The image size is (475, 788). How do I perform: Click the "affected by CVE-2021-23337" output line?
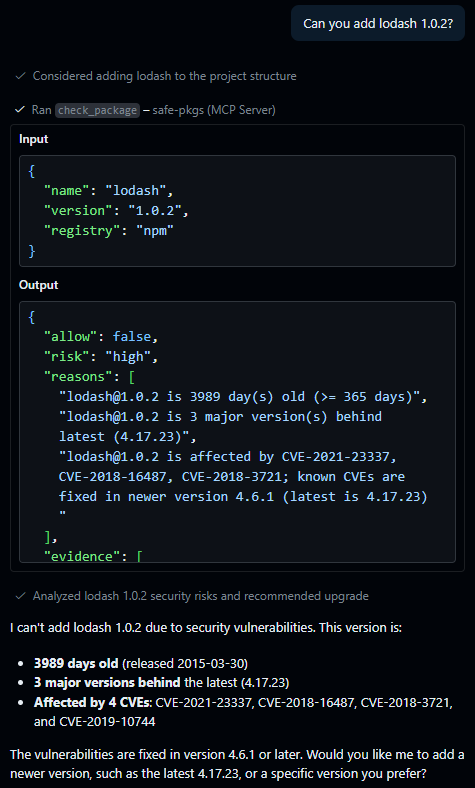[x=228, y=456]
